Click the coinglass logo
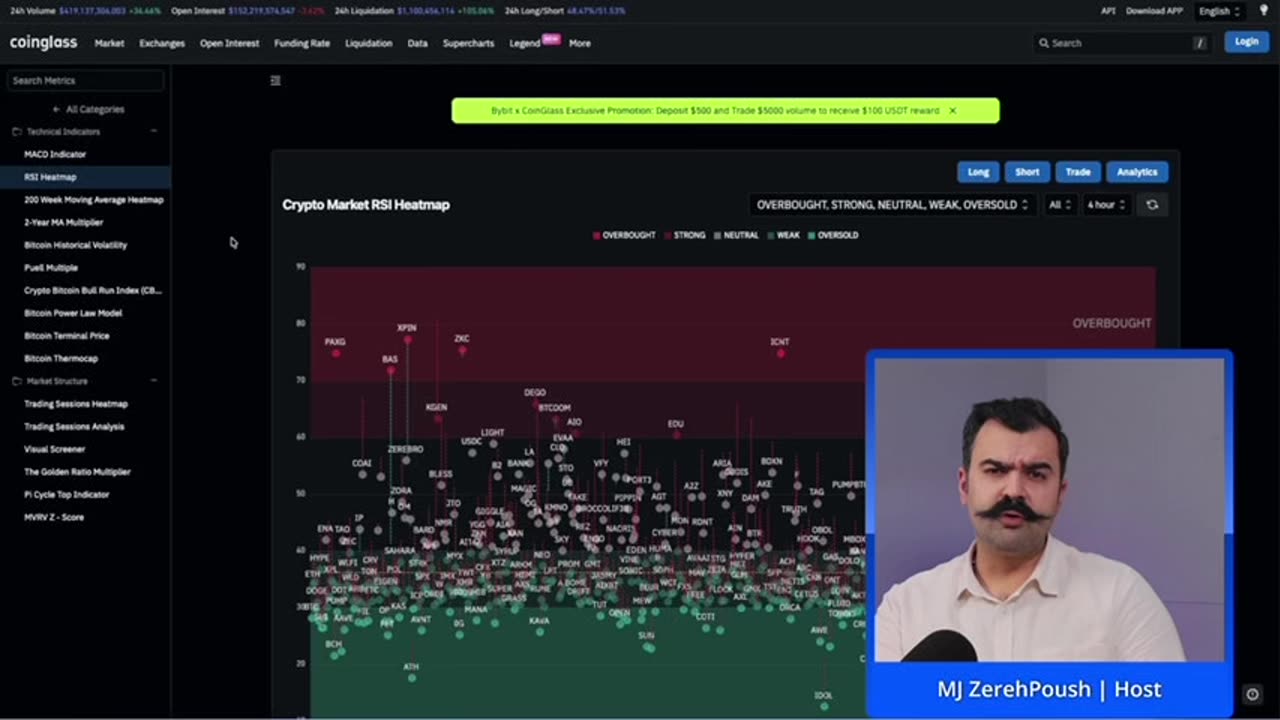The width and height of the screenshot is (1280, 720). 43,43
